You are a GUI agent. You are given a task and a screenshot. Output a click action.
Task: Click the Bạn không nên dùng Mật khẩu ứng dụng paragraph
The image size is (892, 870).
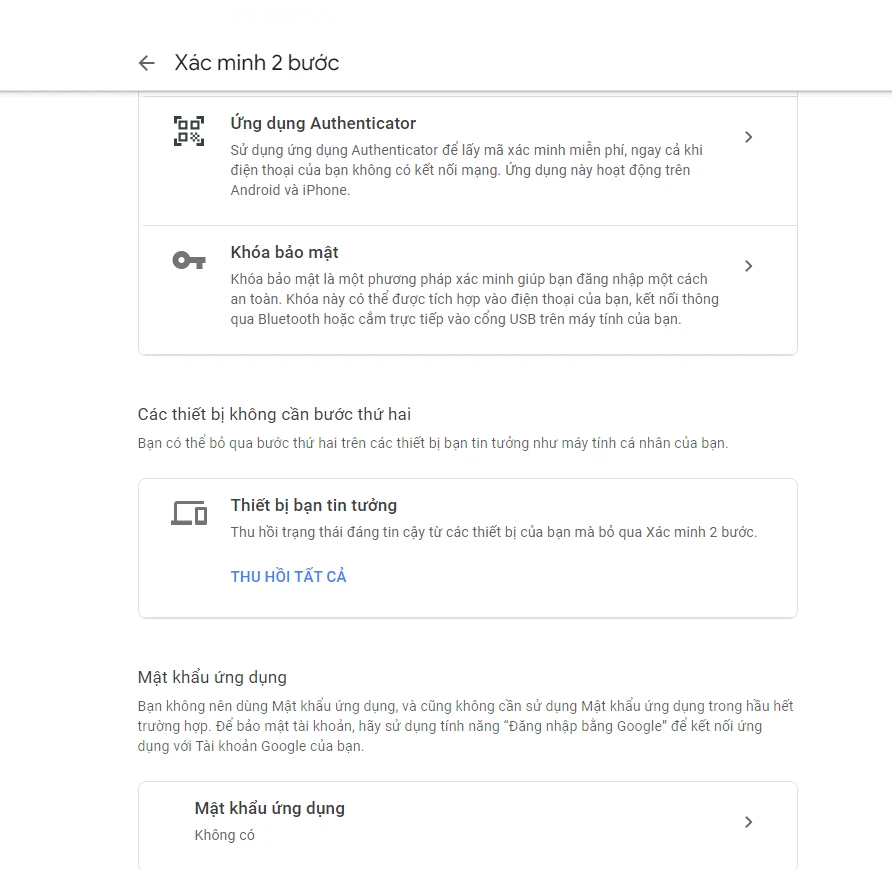point(465,726)
